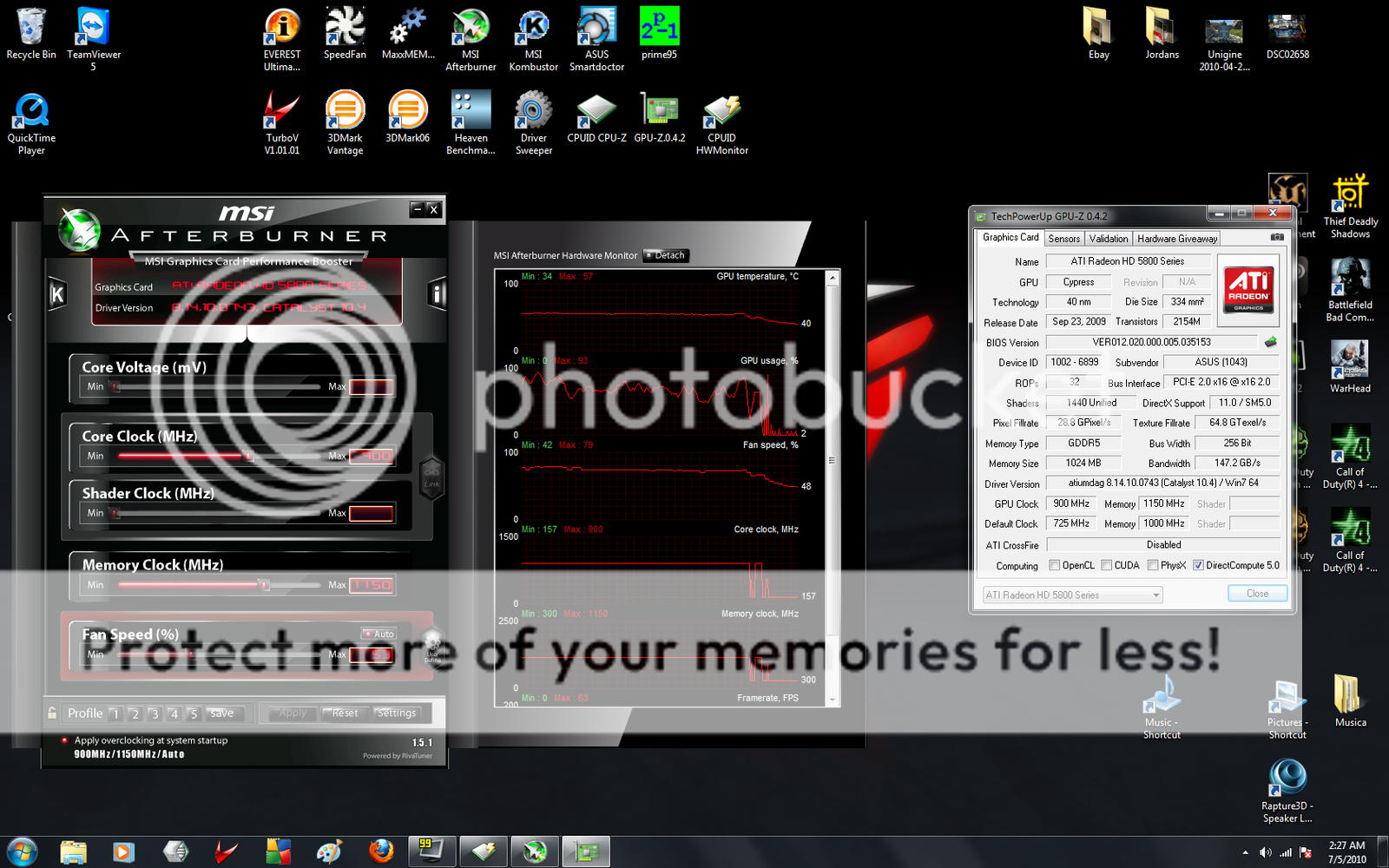Toggle the Auto fan speed button
Image resolution: width=1389 pixels, height=868 pixels.
[379, 634]
